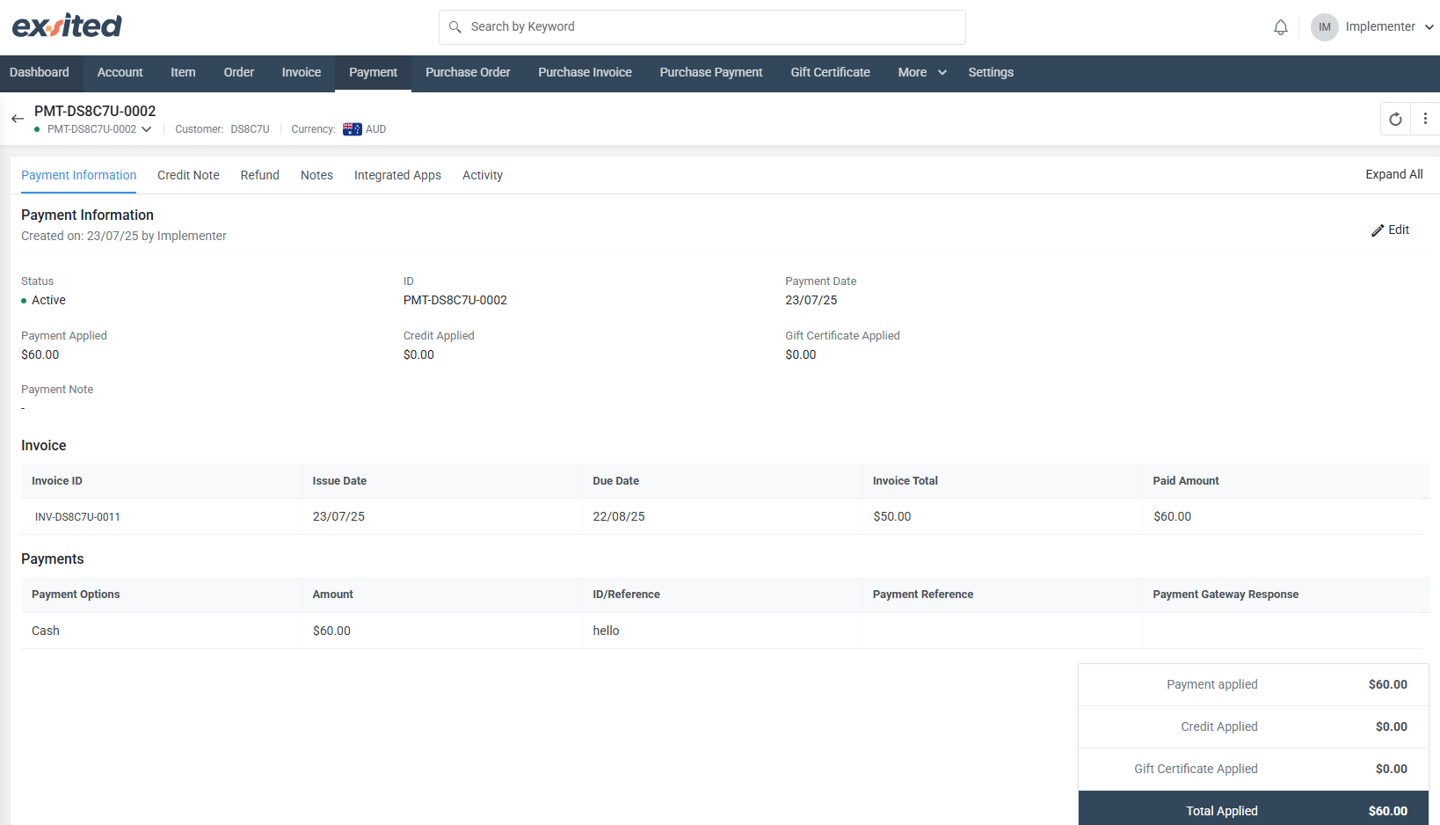Switch to the Refund tab

(x=260, y=175)
